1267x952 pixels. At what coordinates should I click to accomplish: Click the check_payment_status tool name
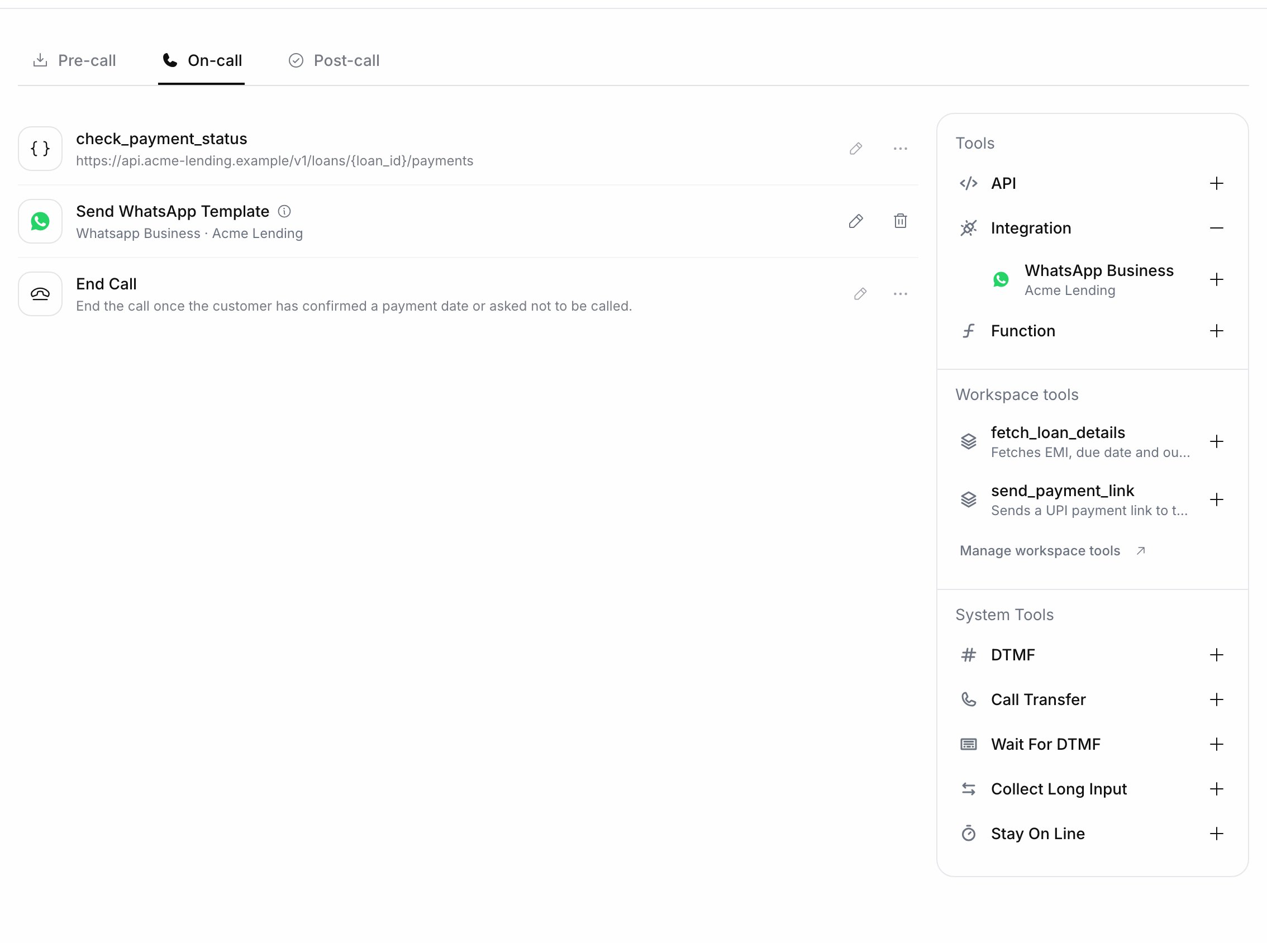(x=161, y=139)
